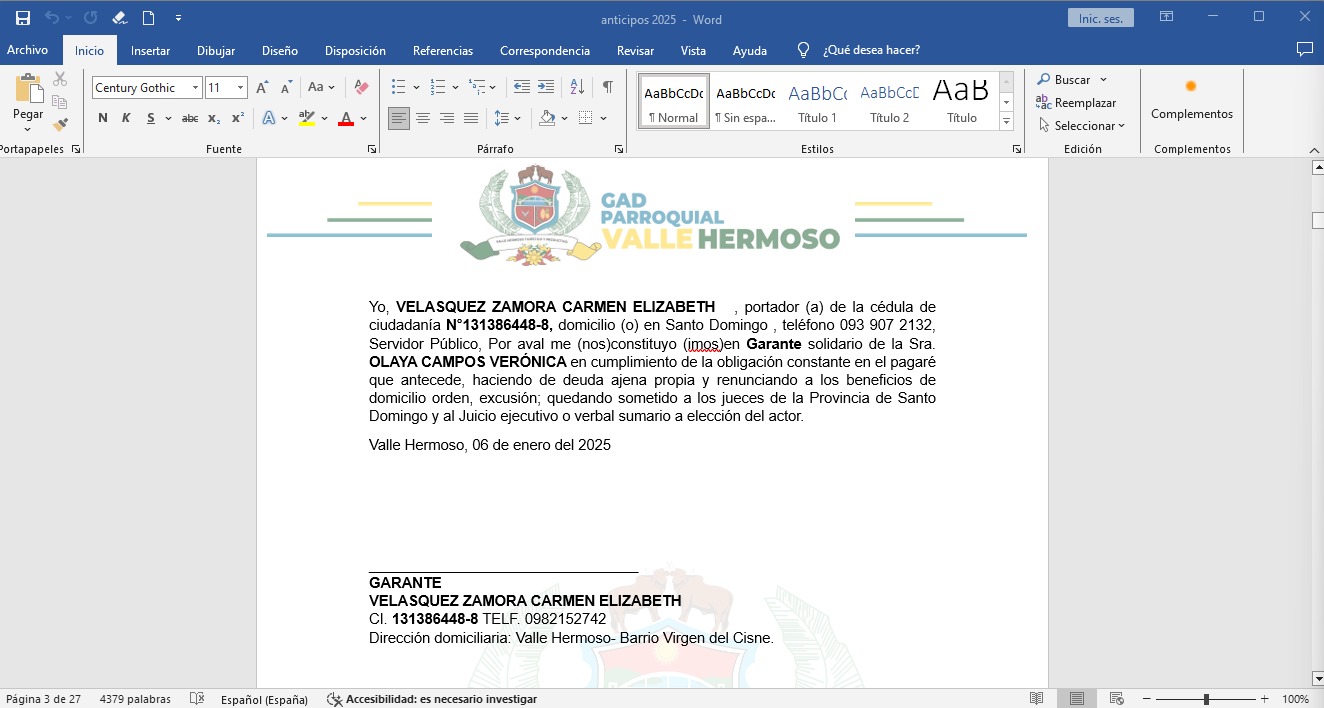Expand the Seleccionar dropdown in Edición
Image resolution: width=1324 pixels, height=708 pixels.
tap(1082, 126)
